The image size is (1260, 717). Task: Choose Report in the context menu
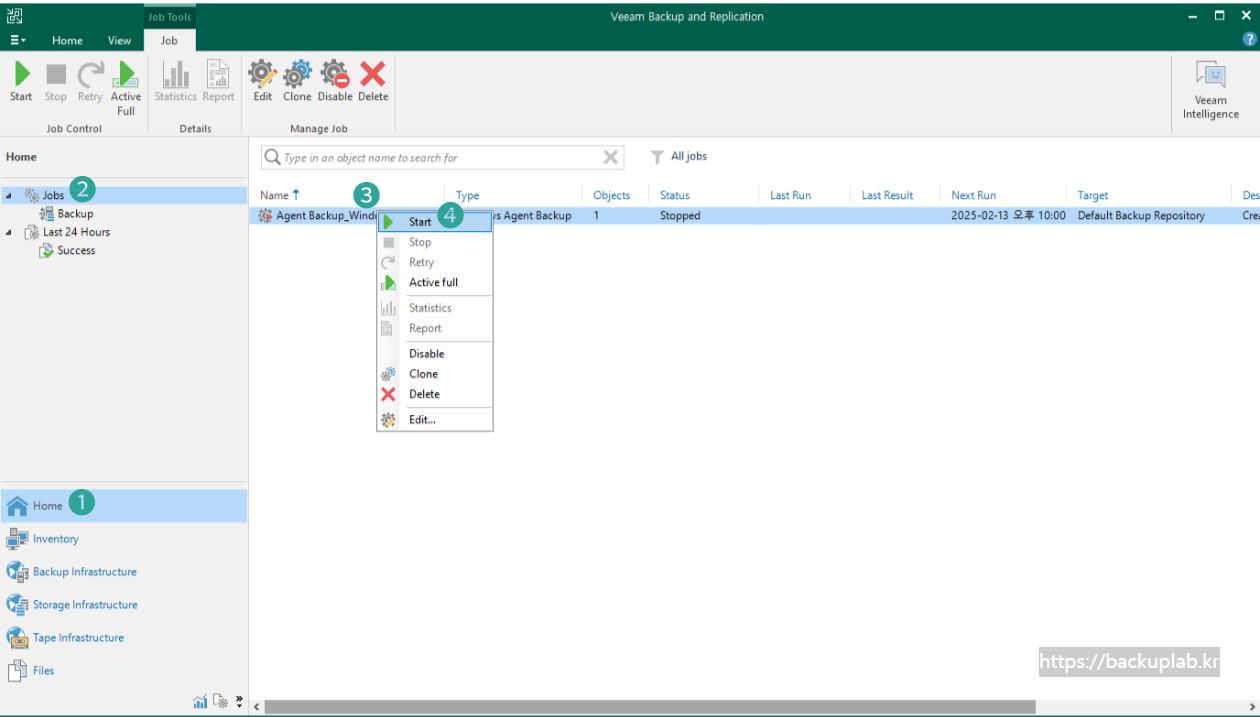click(x=435, y=328)
